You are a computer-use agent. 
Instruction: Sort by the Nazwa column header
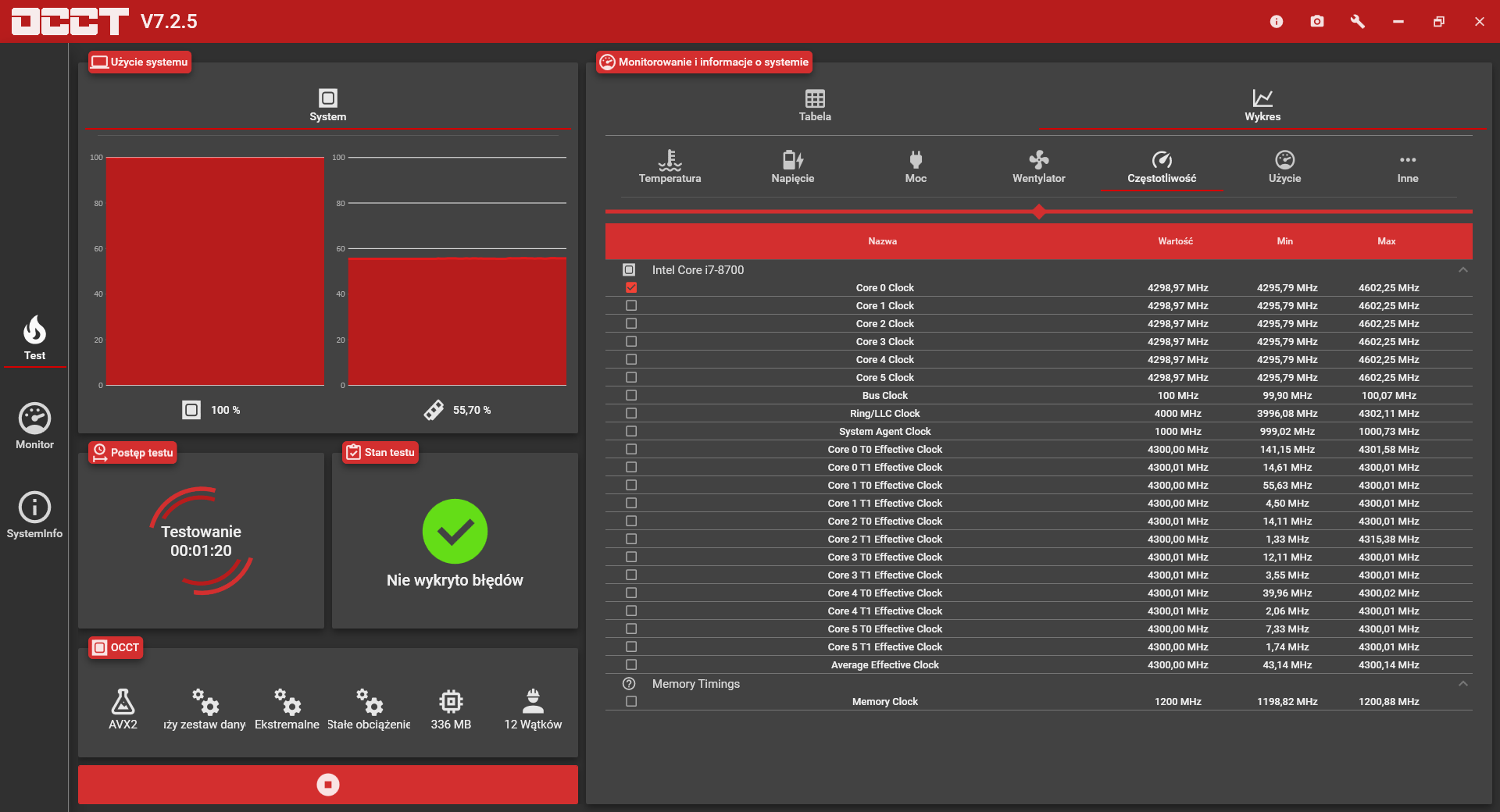click(883, 241)
